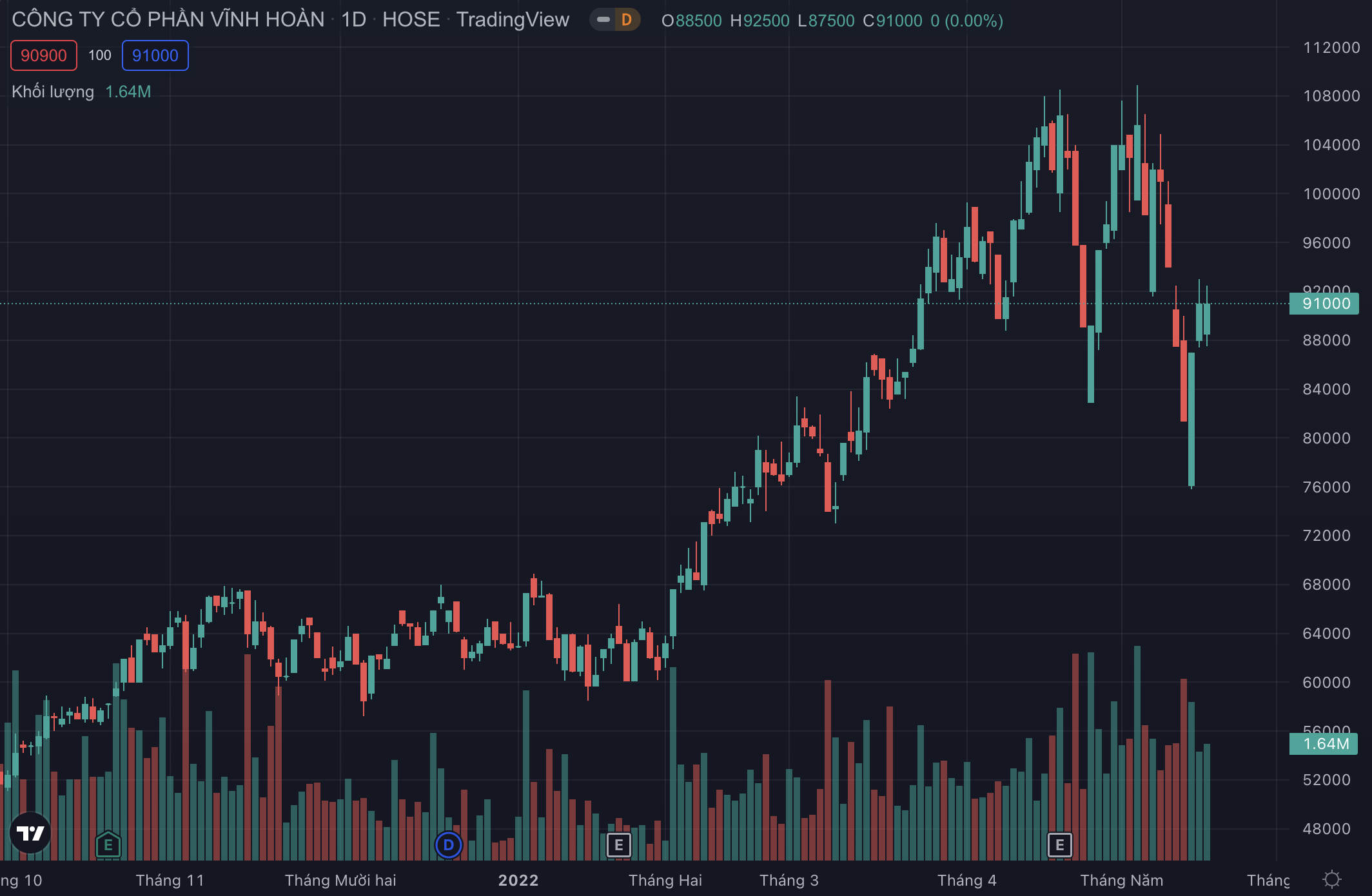Click the O88500 open value
Image resolution: width=1372 pixels, height=896 pixels.
[692, 21]
